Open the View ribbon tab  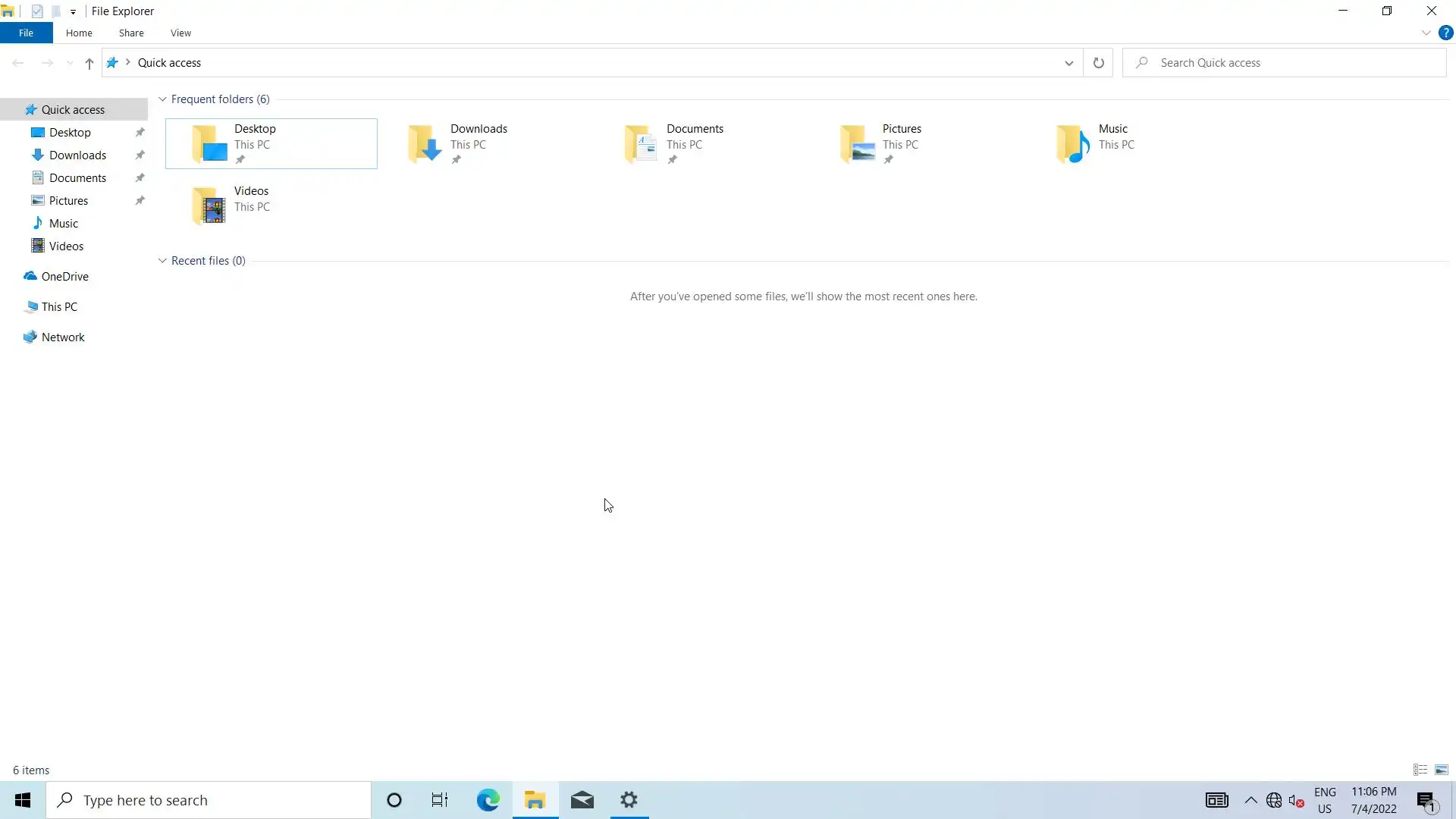coord(180,33)
